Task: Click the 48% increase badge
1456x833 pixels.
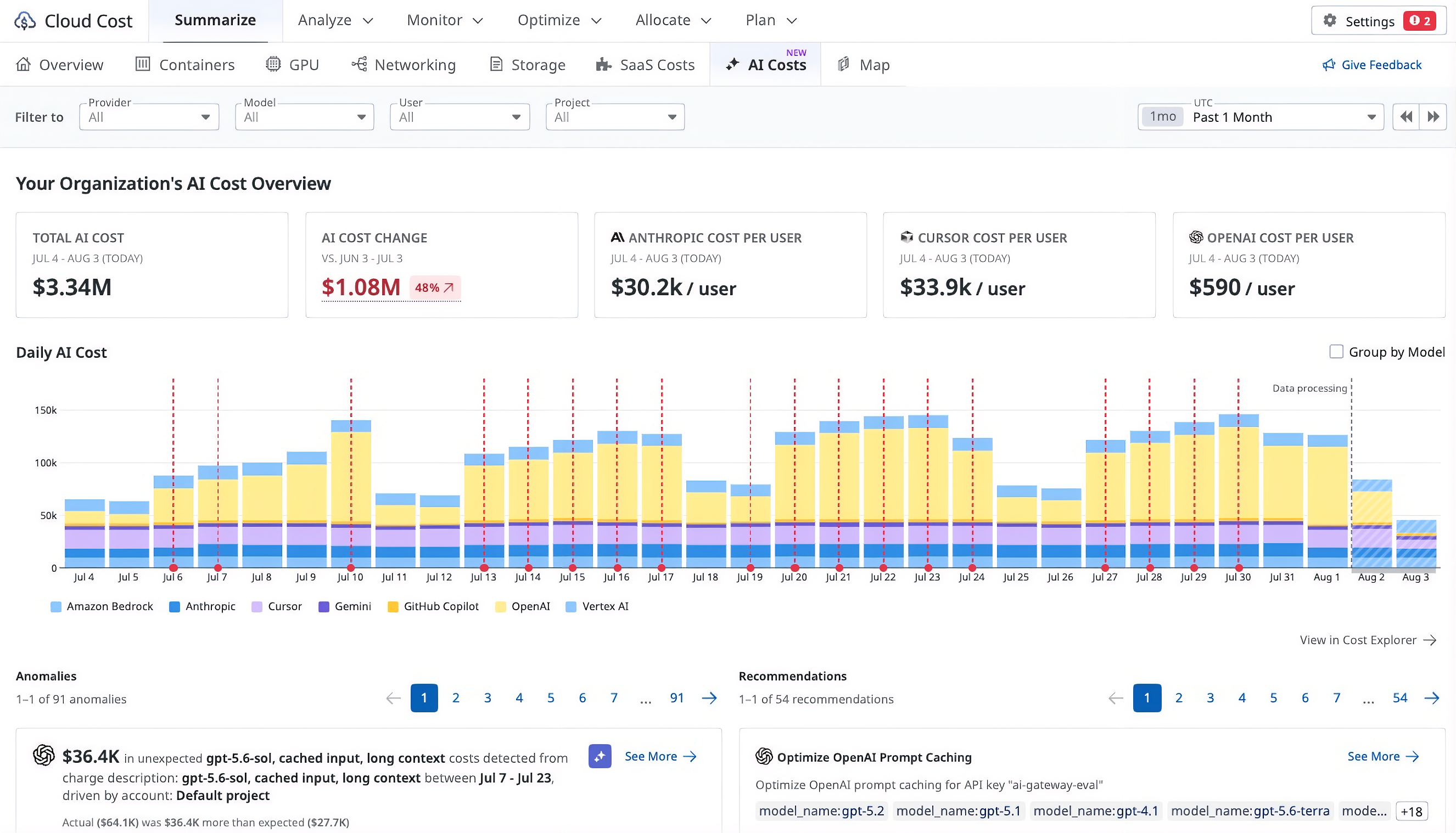Action: point(434,288)
